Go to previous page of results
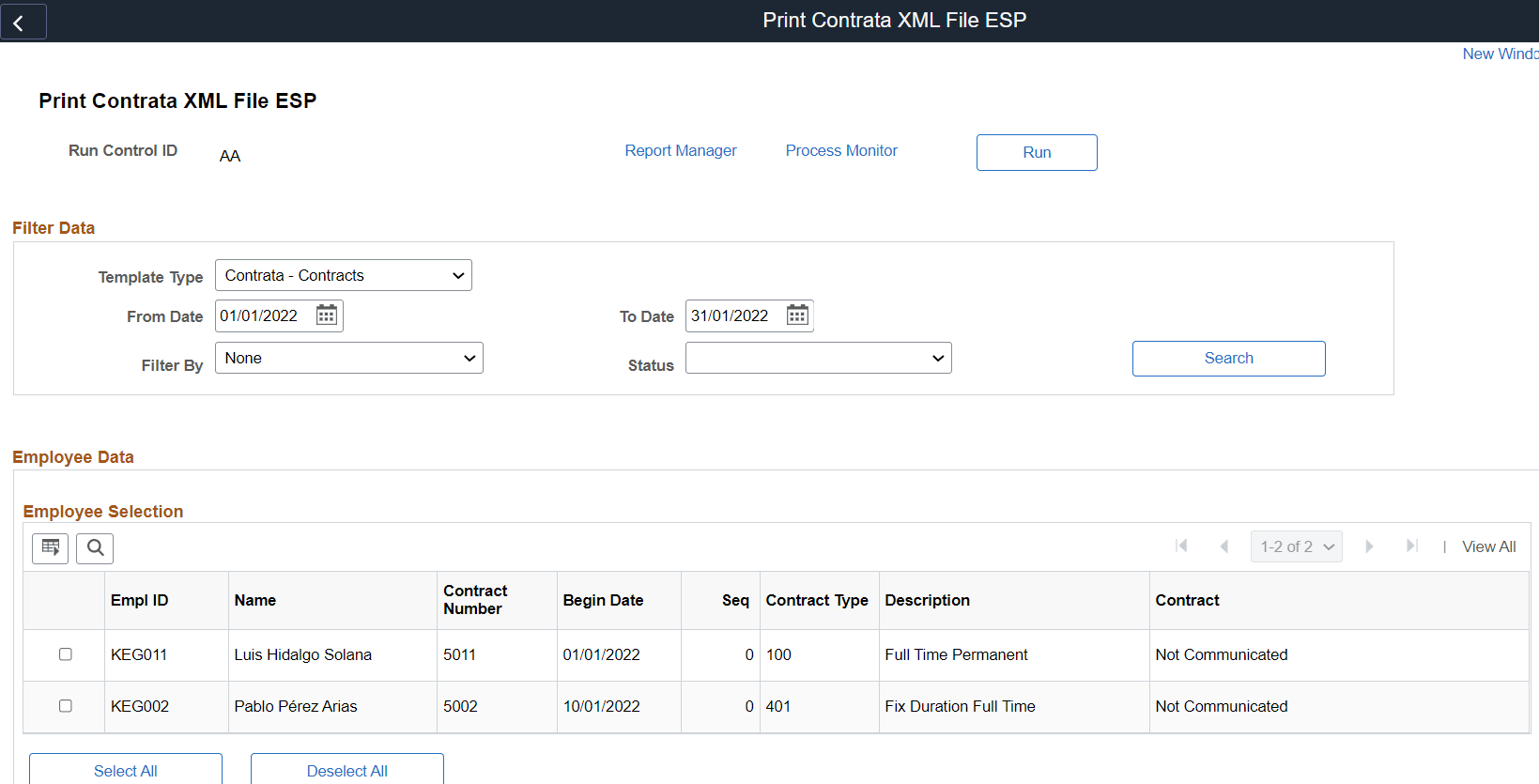1539x784 pixels. [1224, 546]
